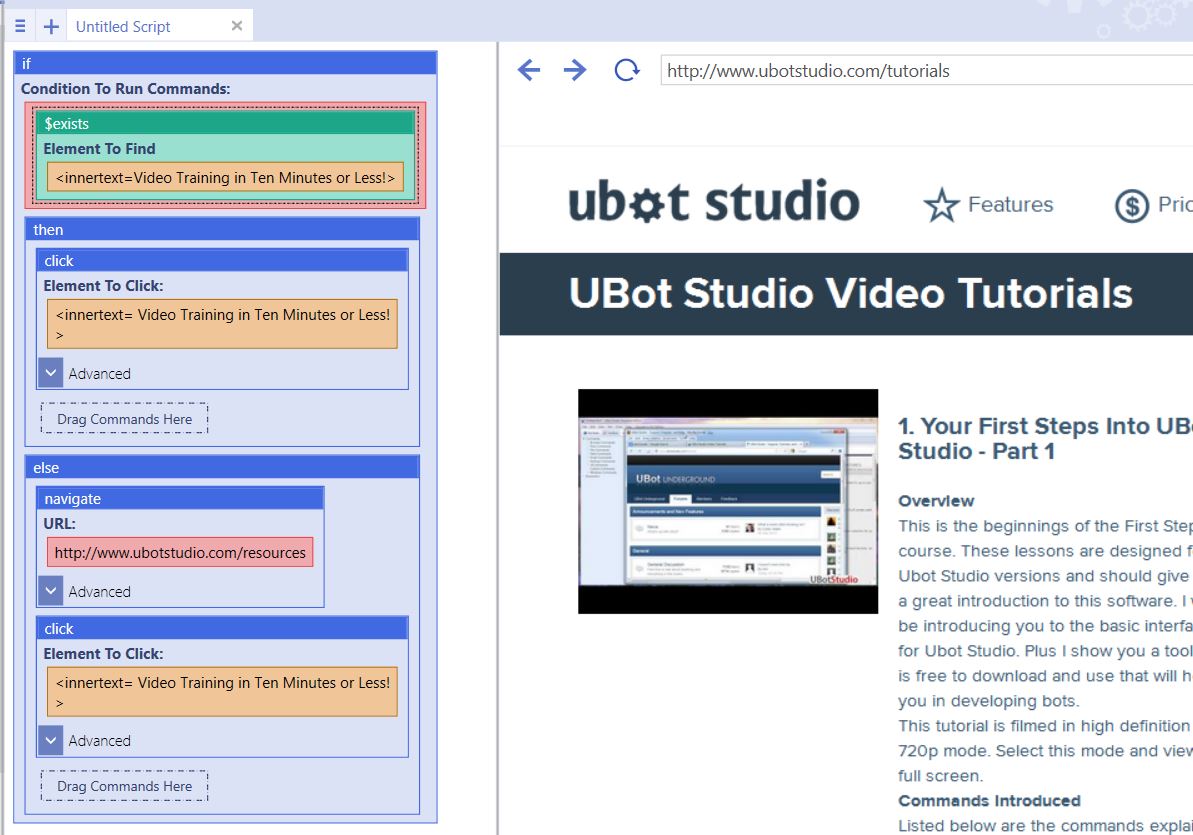Open the hamburger menu icon
The height and width of the screenshot is (835, 1193).
click(x=21, y=27)
